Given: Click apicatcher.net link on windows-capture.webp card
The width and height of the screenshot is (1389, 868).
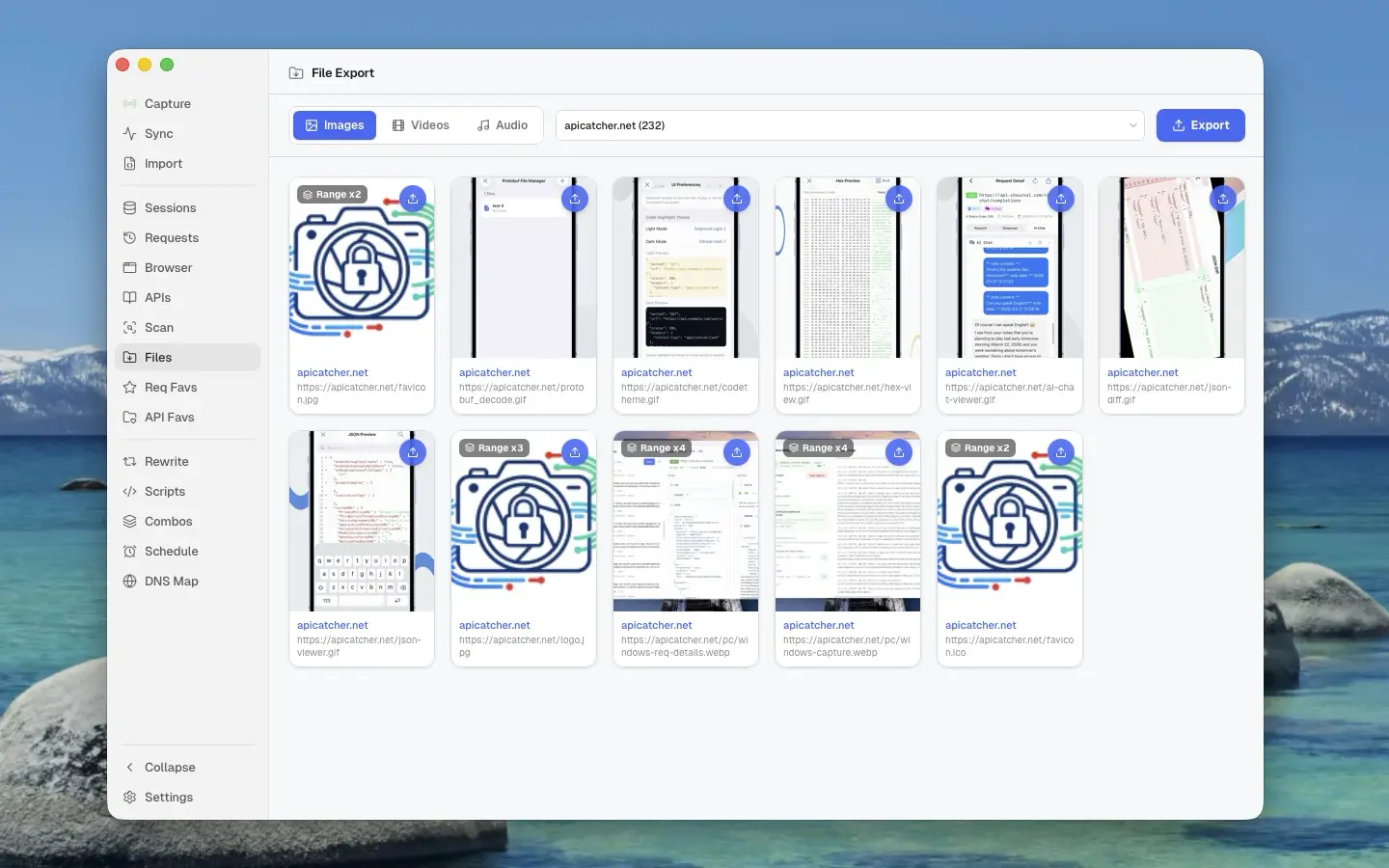Looking at the screenshot, I should click(x=819, y=625).
